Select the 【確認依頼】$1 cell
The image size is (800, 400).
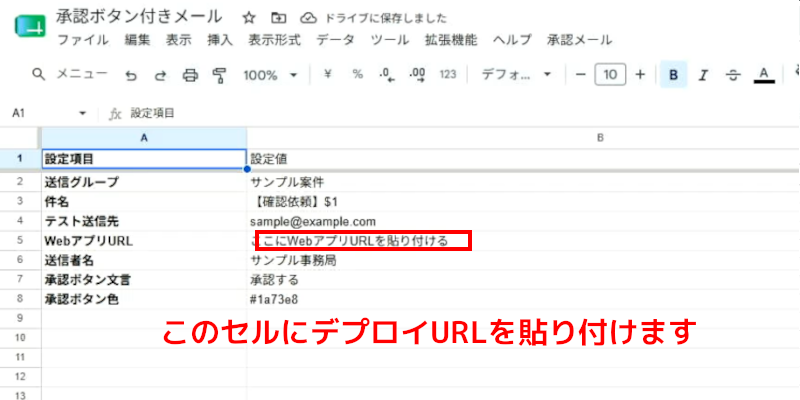pos(523,202)
